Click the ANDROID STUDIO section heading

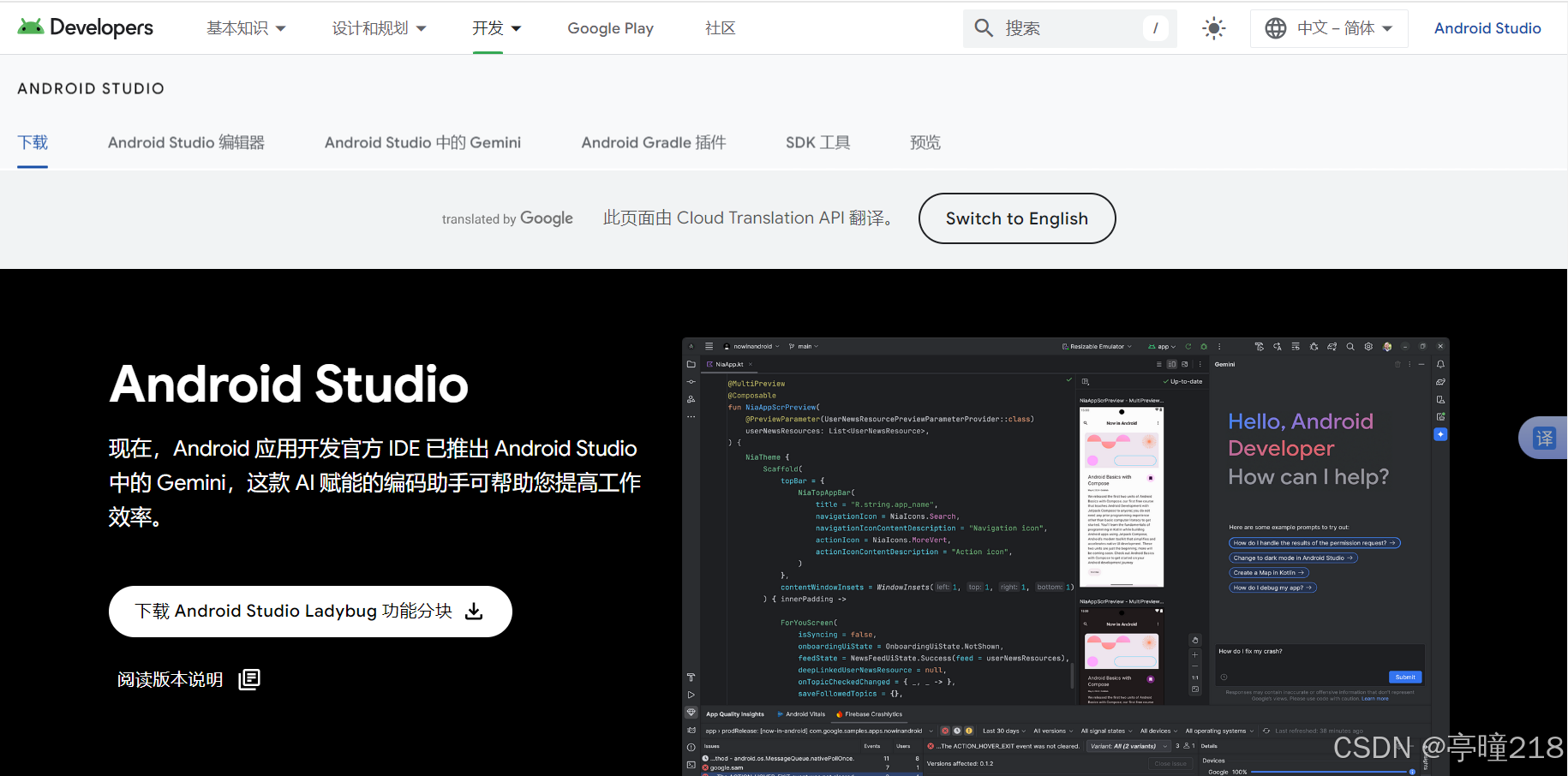pos(91,88)
